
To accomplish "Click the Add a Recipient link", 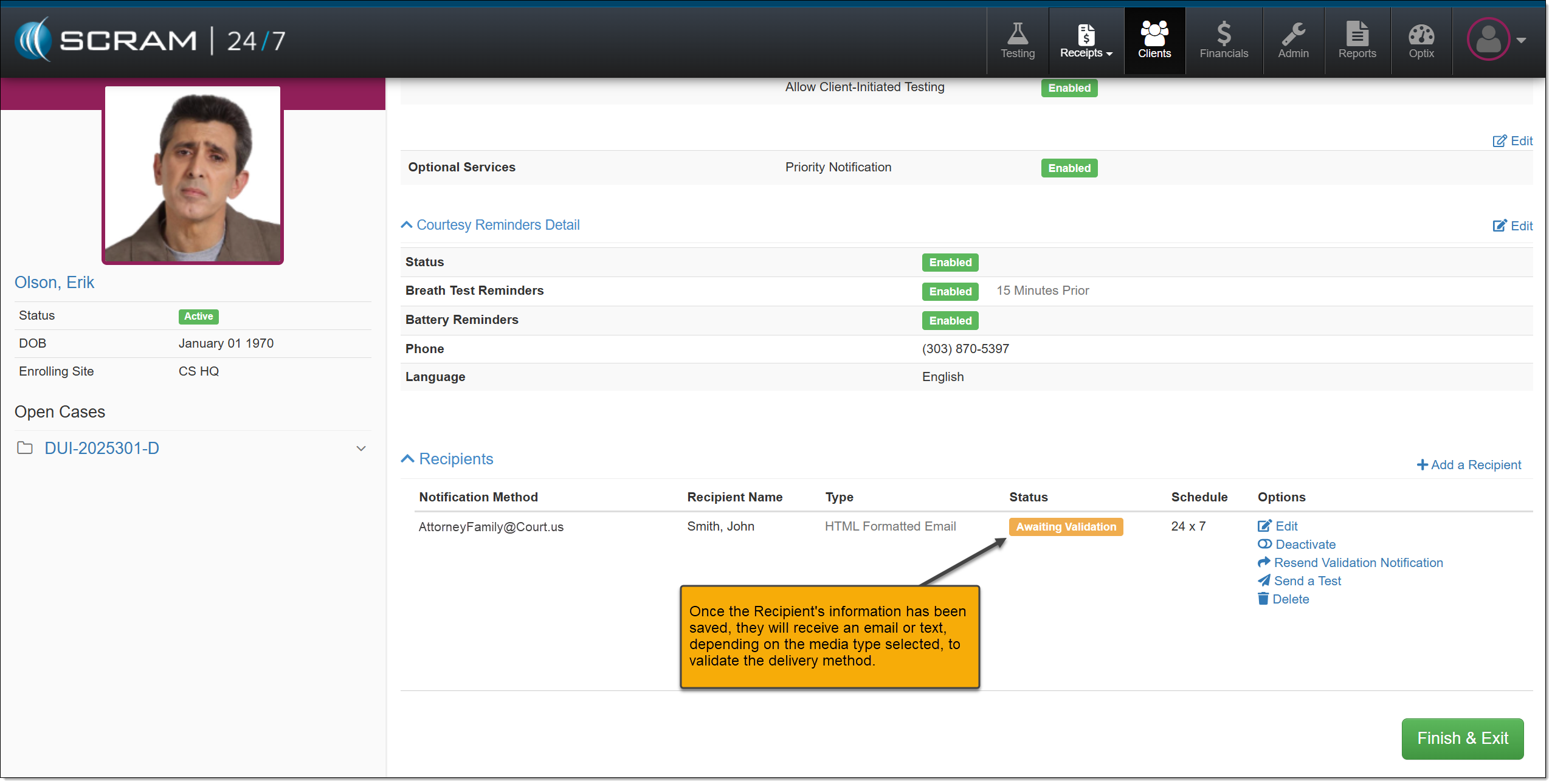I will pos(1469,465).
